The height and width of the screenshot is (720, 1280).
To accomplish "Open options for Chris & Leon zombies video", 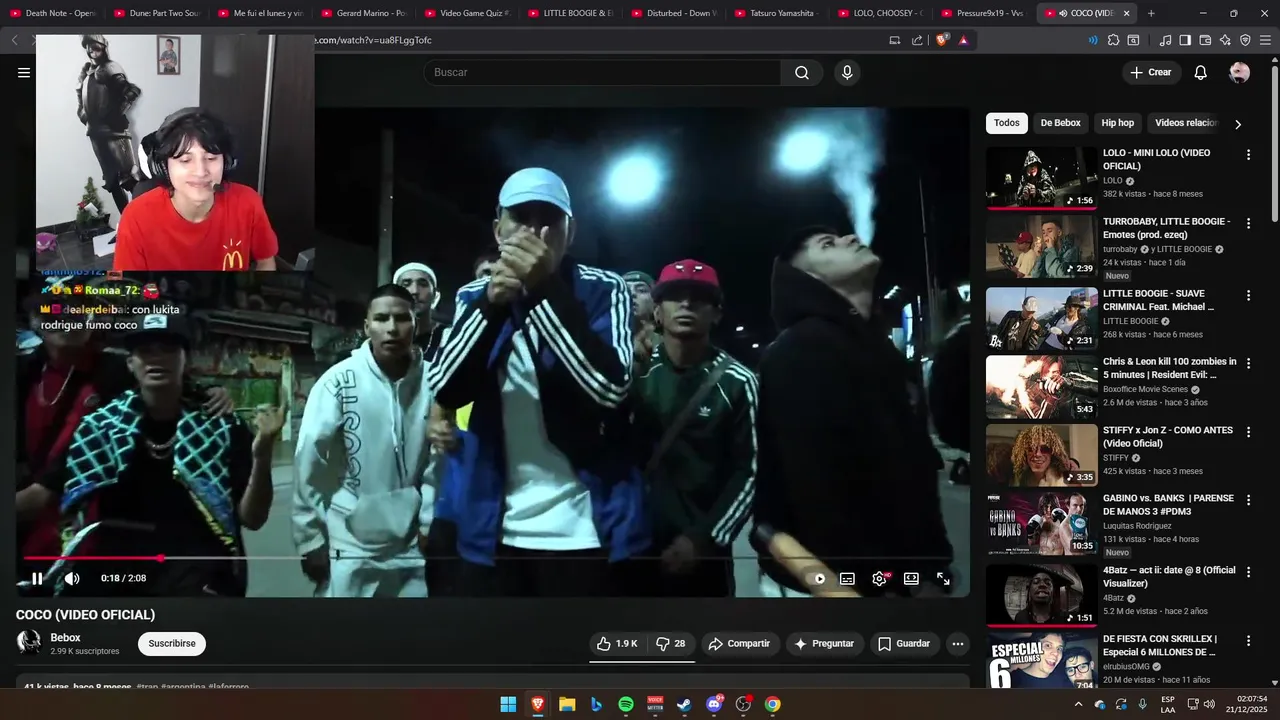I will tap(1248, 363).
